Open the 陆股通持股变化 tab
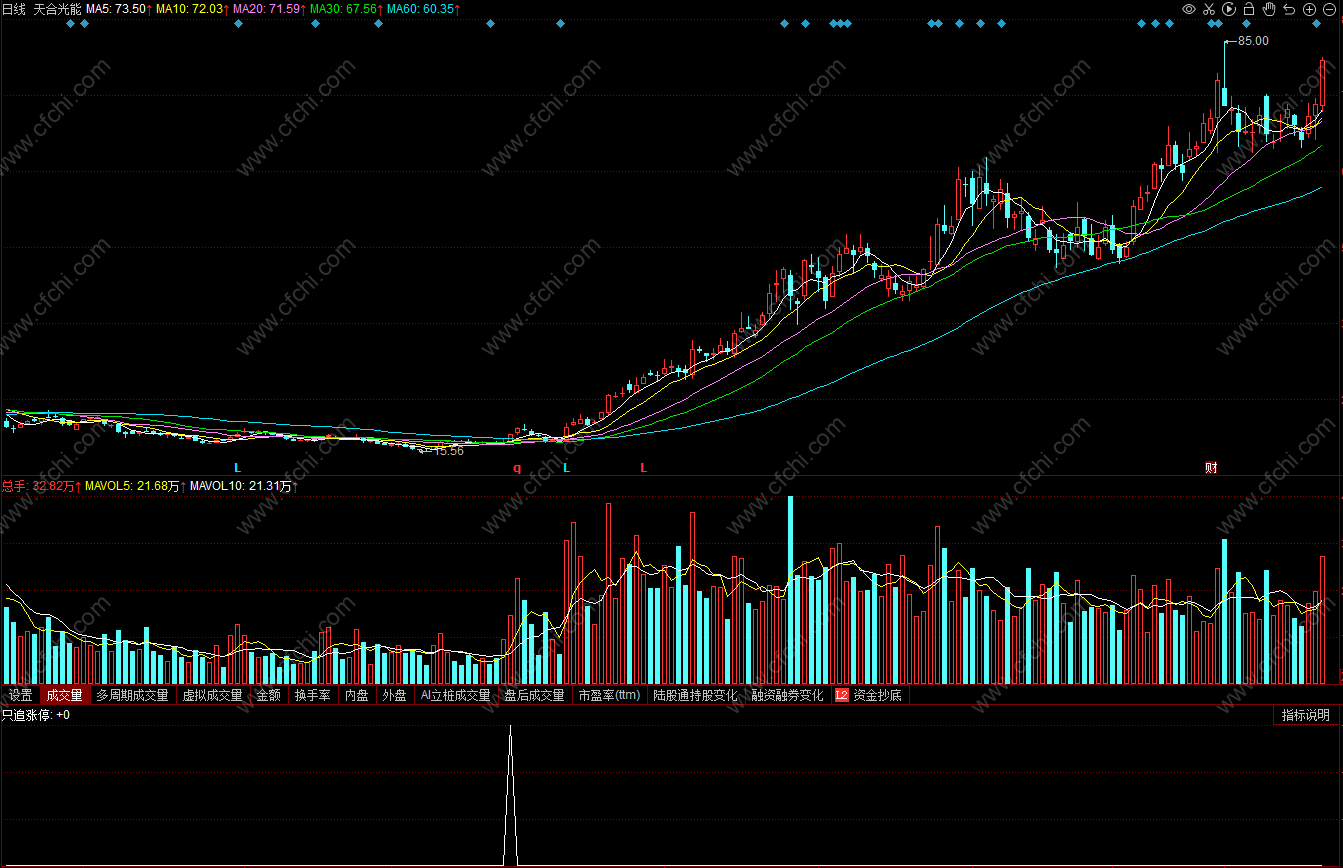Image resolution: width=1343 pixels, height=868 pixels. click(695, 695)
